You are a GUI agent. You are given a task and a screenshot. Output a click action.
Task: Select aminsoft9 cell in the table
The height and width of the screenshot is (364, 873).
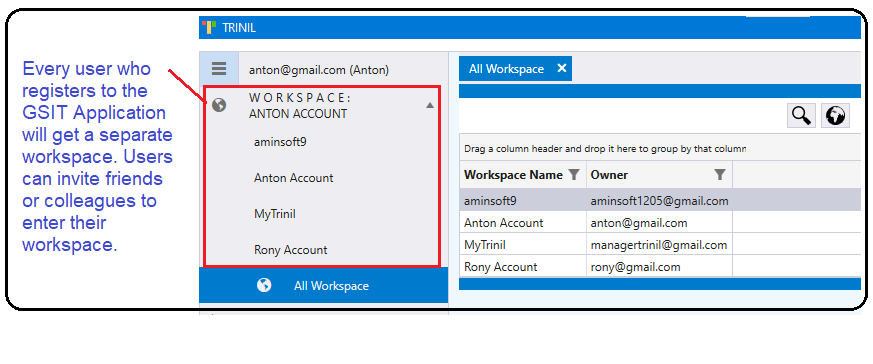pyautogui.click(x=523, y=201)
